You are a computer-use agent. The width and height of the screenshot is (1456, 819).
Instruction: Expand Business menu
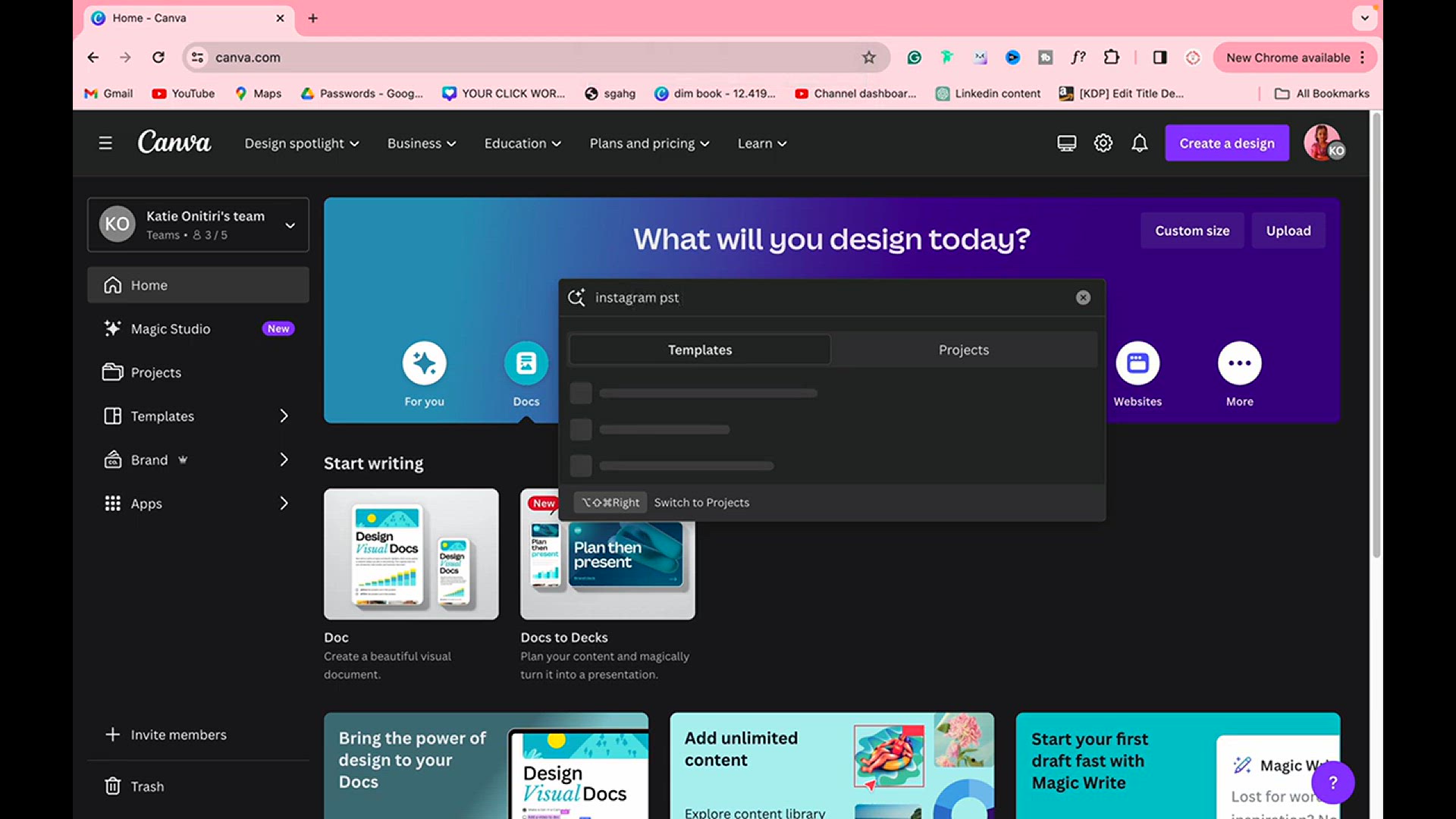coord(422,143)
